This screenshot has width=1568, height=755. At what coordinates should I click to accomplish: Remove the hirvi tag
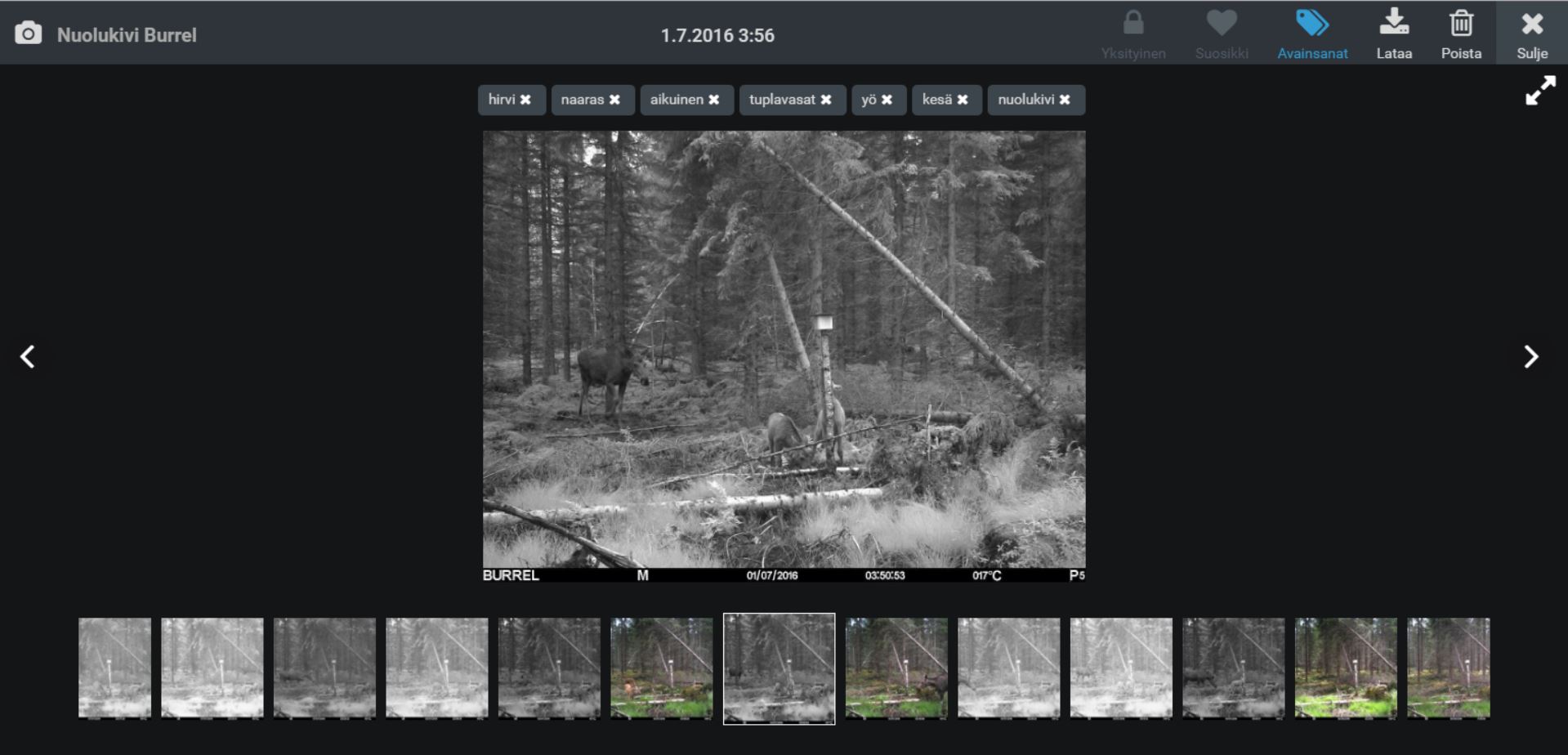(525, 100)
